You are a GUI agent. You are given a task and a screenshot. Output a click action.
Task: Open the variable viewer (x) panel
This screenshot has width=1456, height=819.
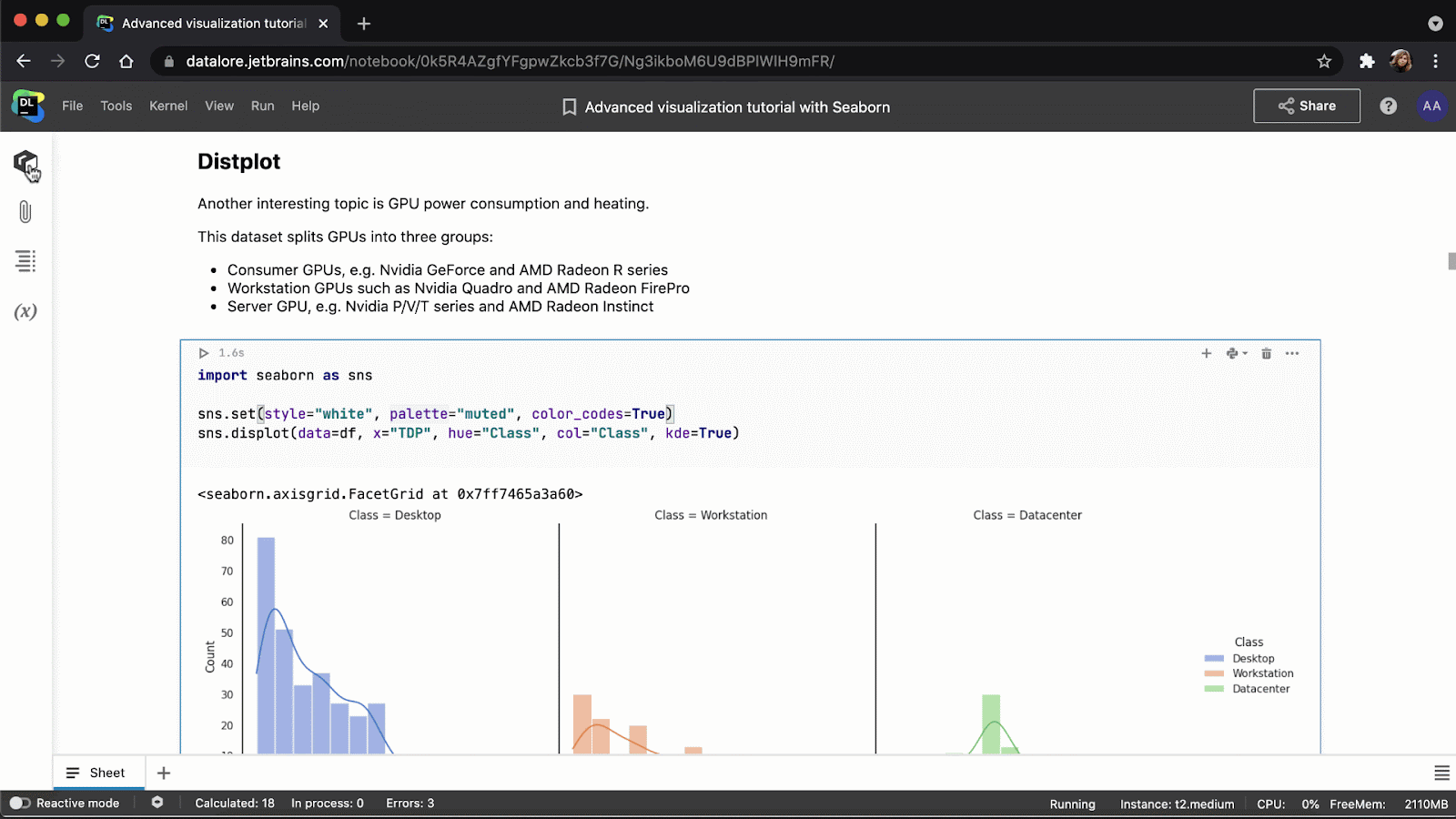click(25, 312)
